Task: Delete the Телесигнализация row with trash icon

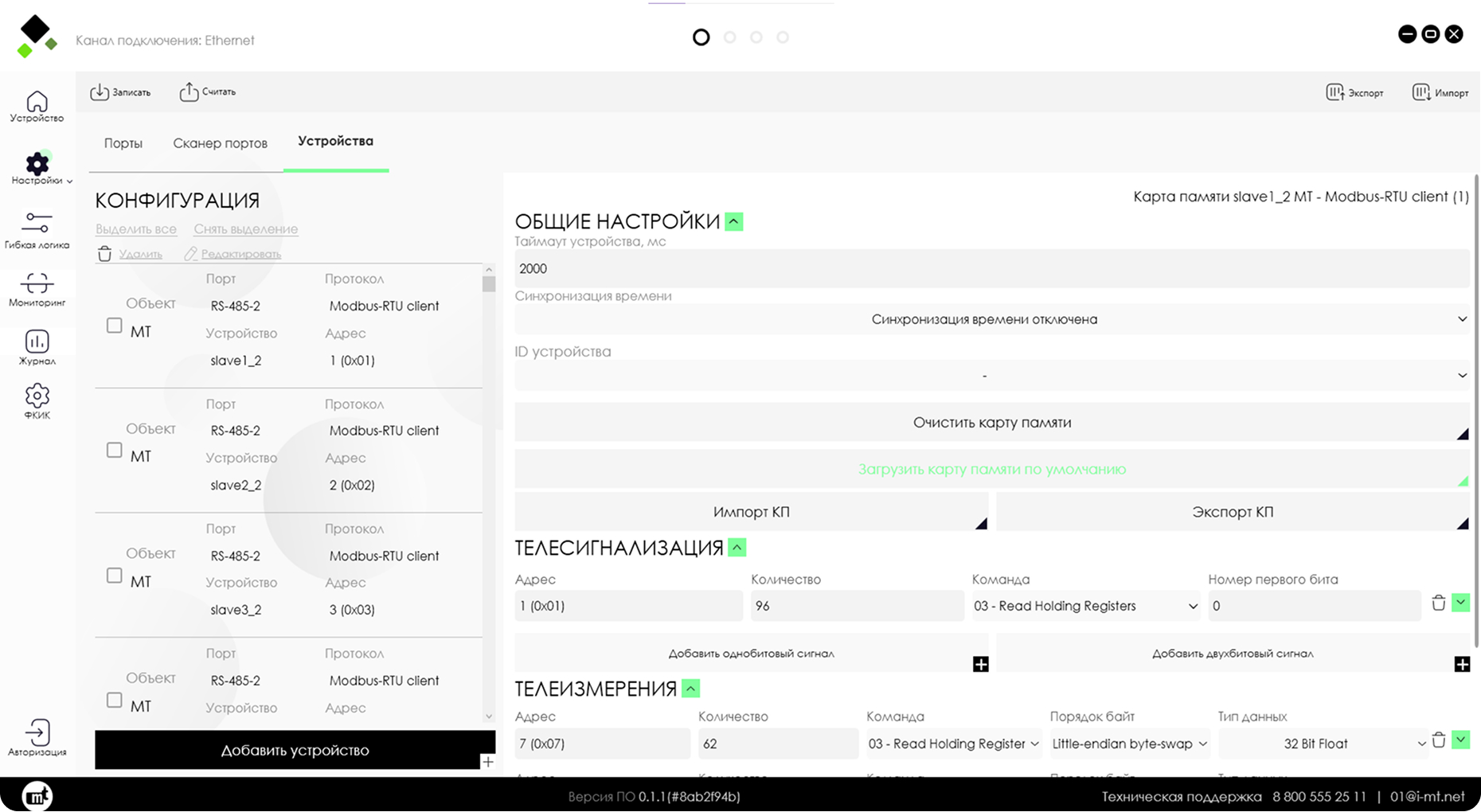Action: [1438, 603]
